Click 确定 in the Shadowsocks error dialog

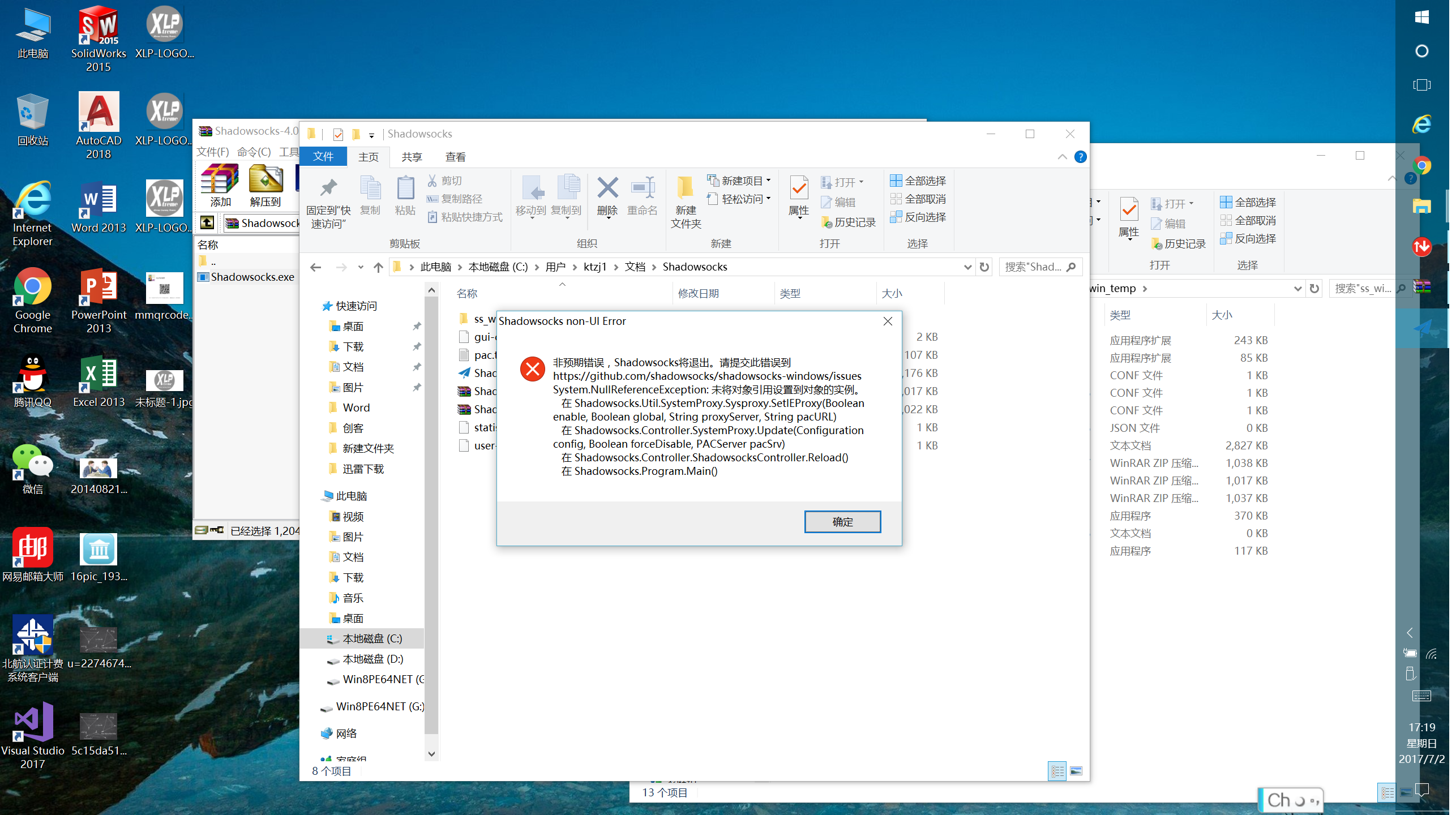[842, 521]
